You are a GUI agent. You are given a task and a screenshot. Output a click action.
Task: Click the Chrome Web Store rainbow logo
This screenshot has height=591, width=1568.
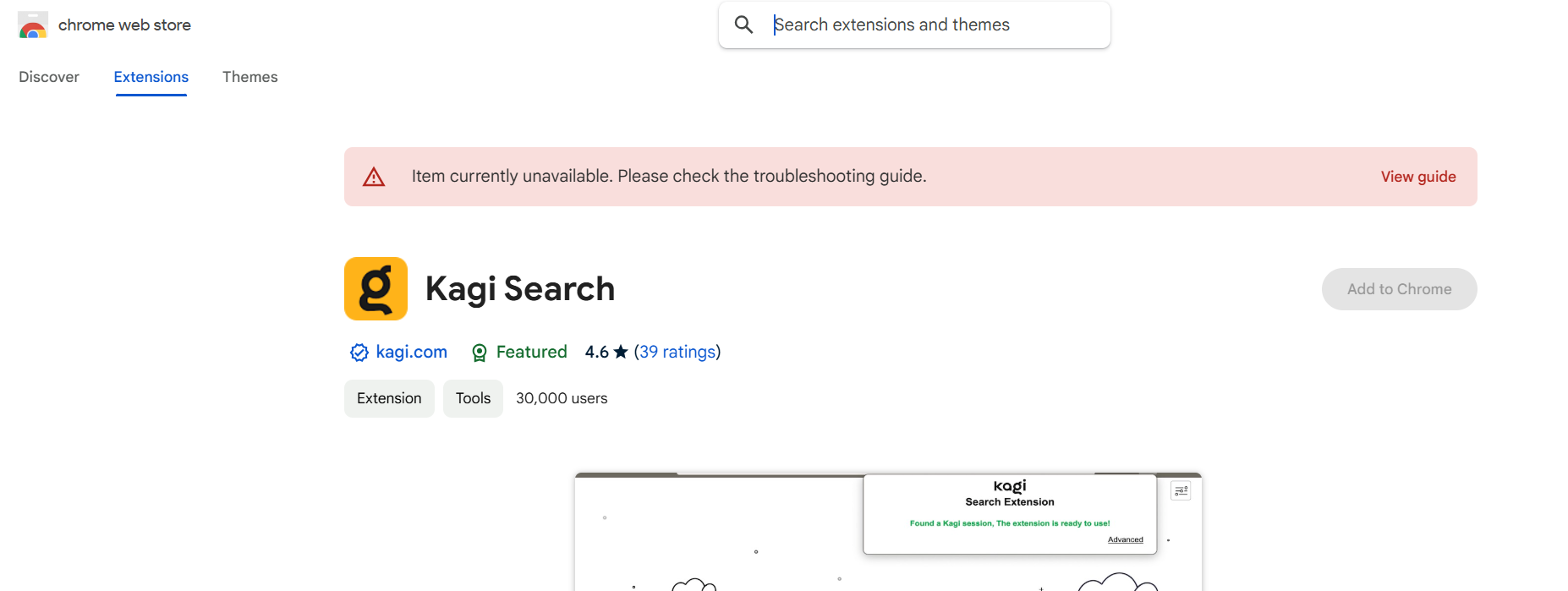pos(32,25)
